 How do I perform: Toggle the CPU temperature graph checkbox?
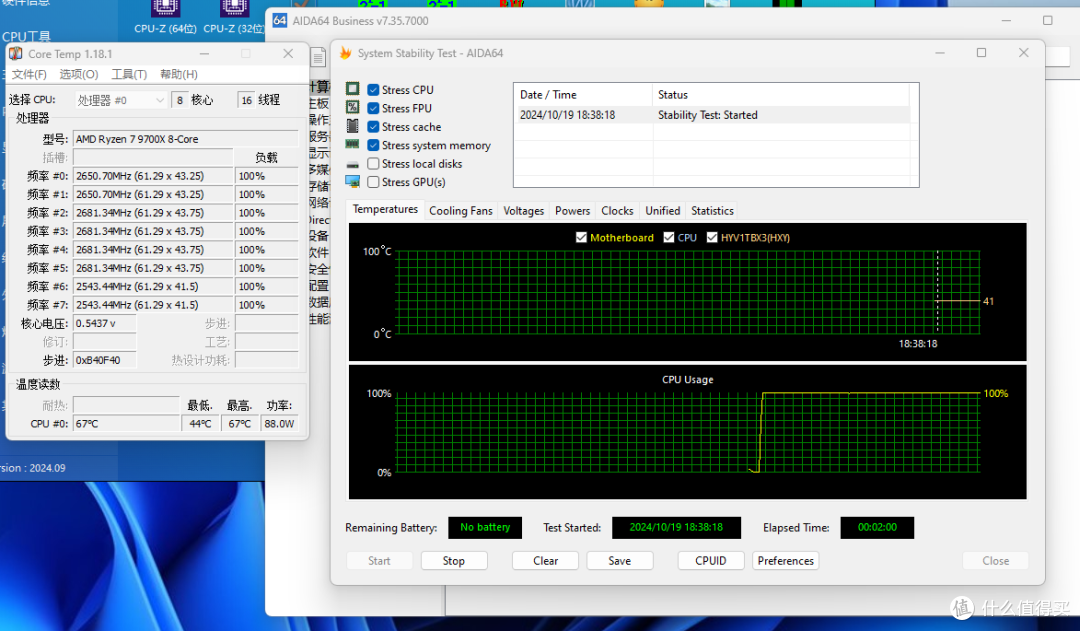click(x=669, y=238)
